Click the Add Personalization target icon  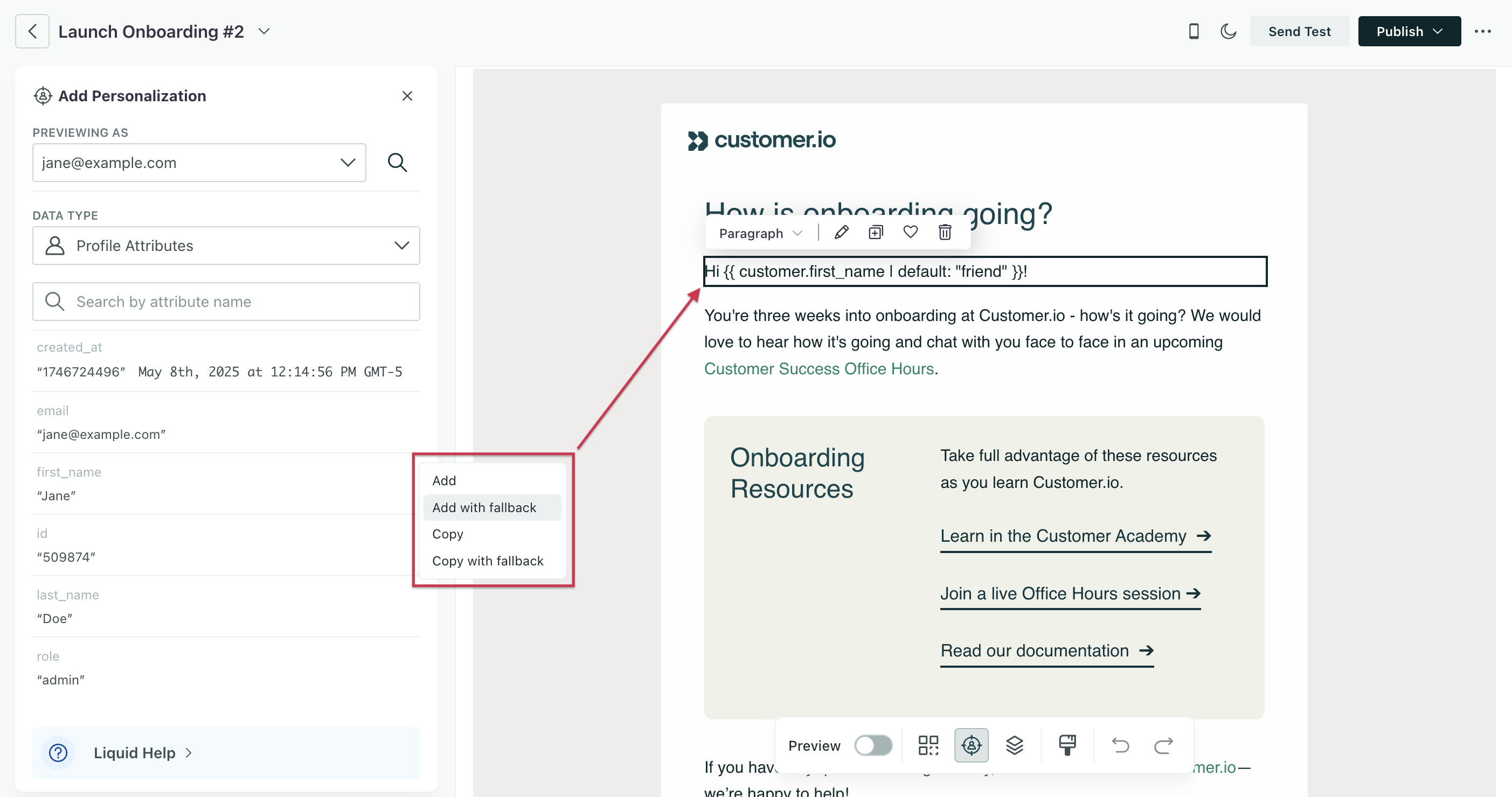[x=43, y=96]
